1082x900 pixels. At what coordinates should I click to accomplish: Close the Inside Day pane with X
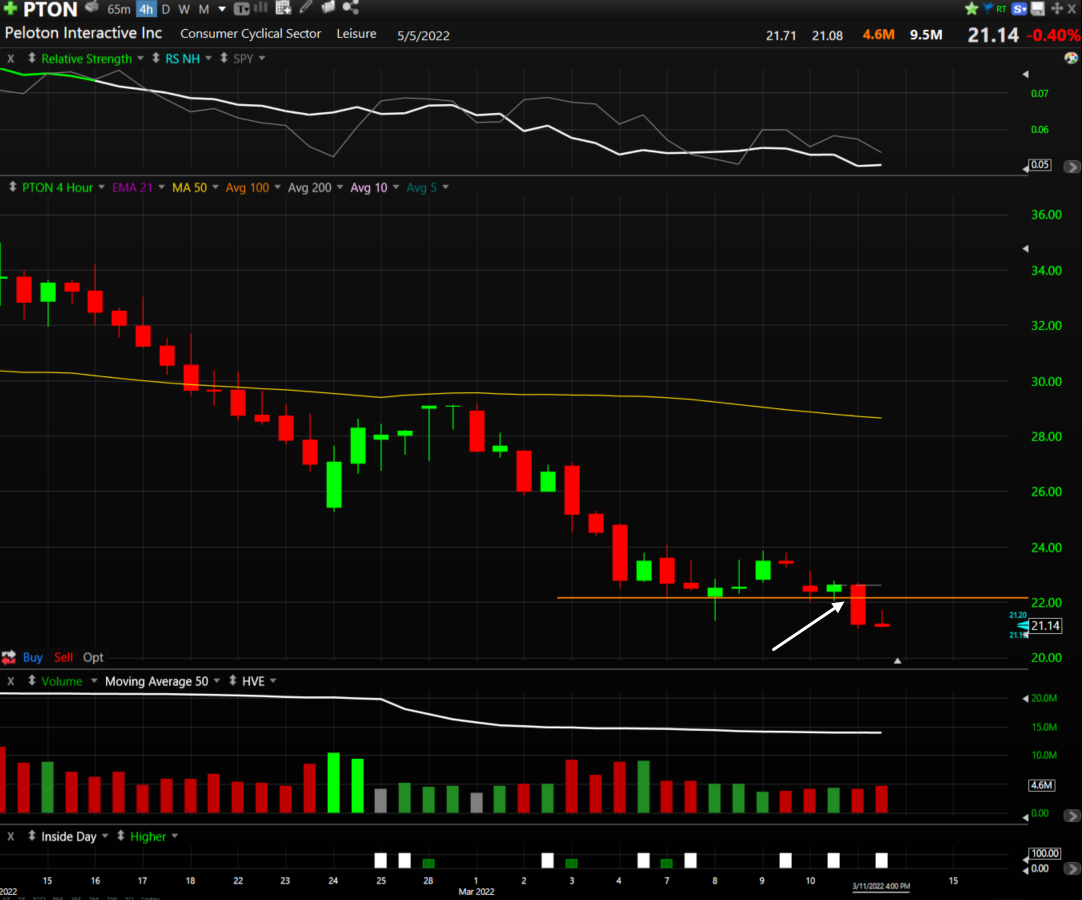(10, 837)
